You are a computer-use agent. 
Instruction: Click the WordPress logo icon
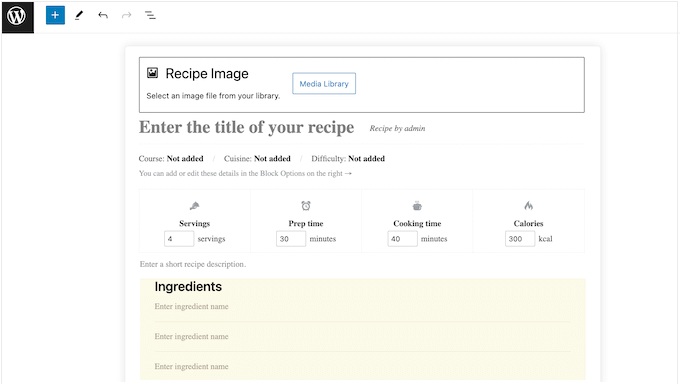[x=17, y=17]
